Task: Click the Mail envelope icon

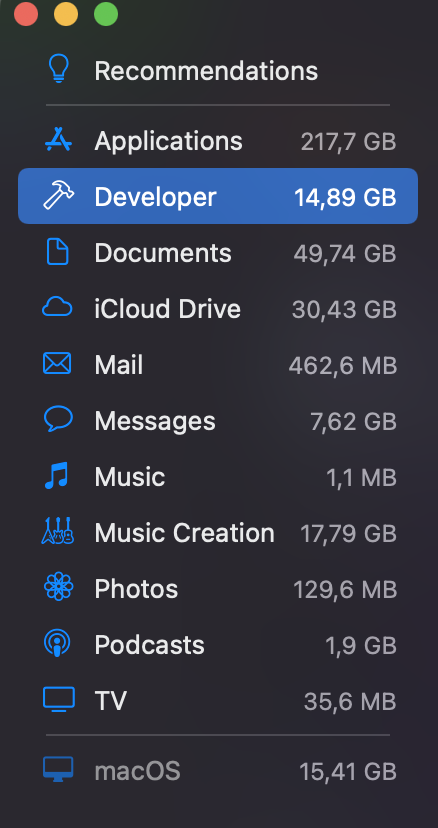Action: click(57, 364)
